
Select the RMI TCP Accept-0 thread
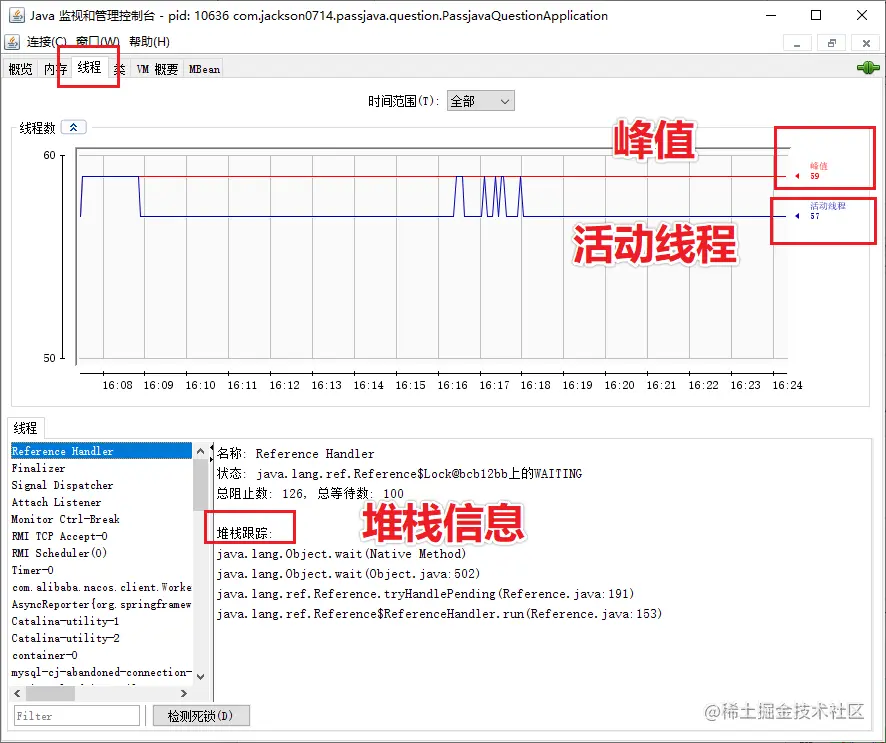(x=101, y=536)
